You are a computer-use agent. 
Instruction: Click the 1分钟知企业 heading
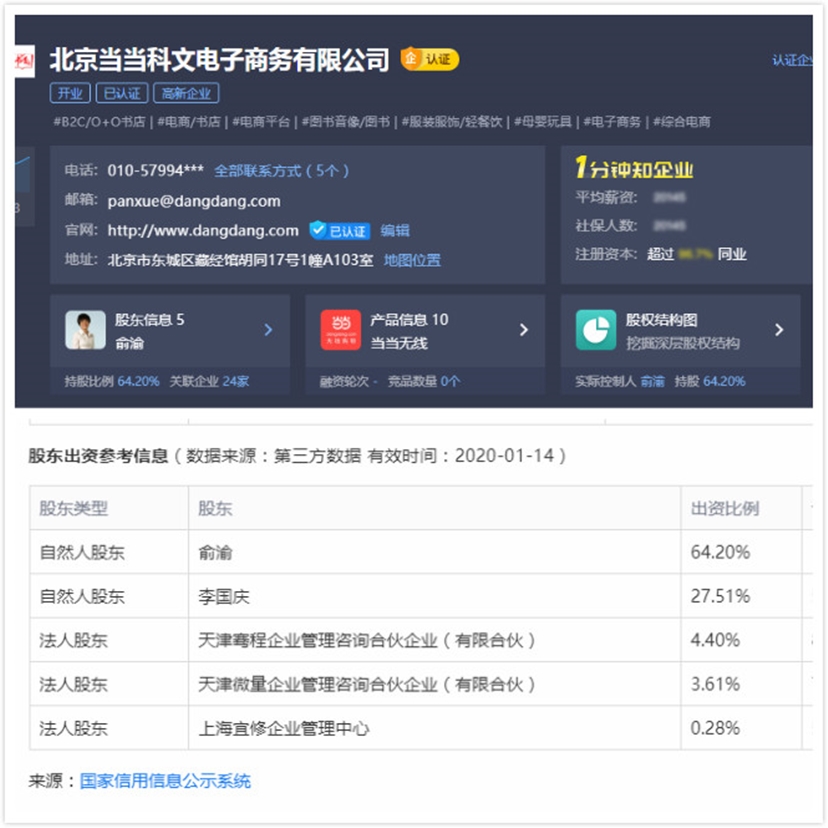click(x=634, y=168)
